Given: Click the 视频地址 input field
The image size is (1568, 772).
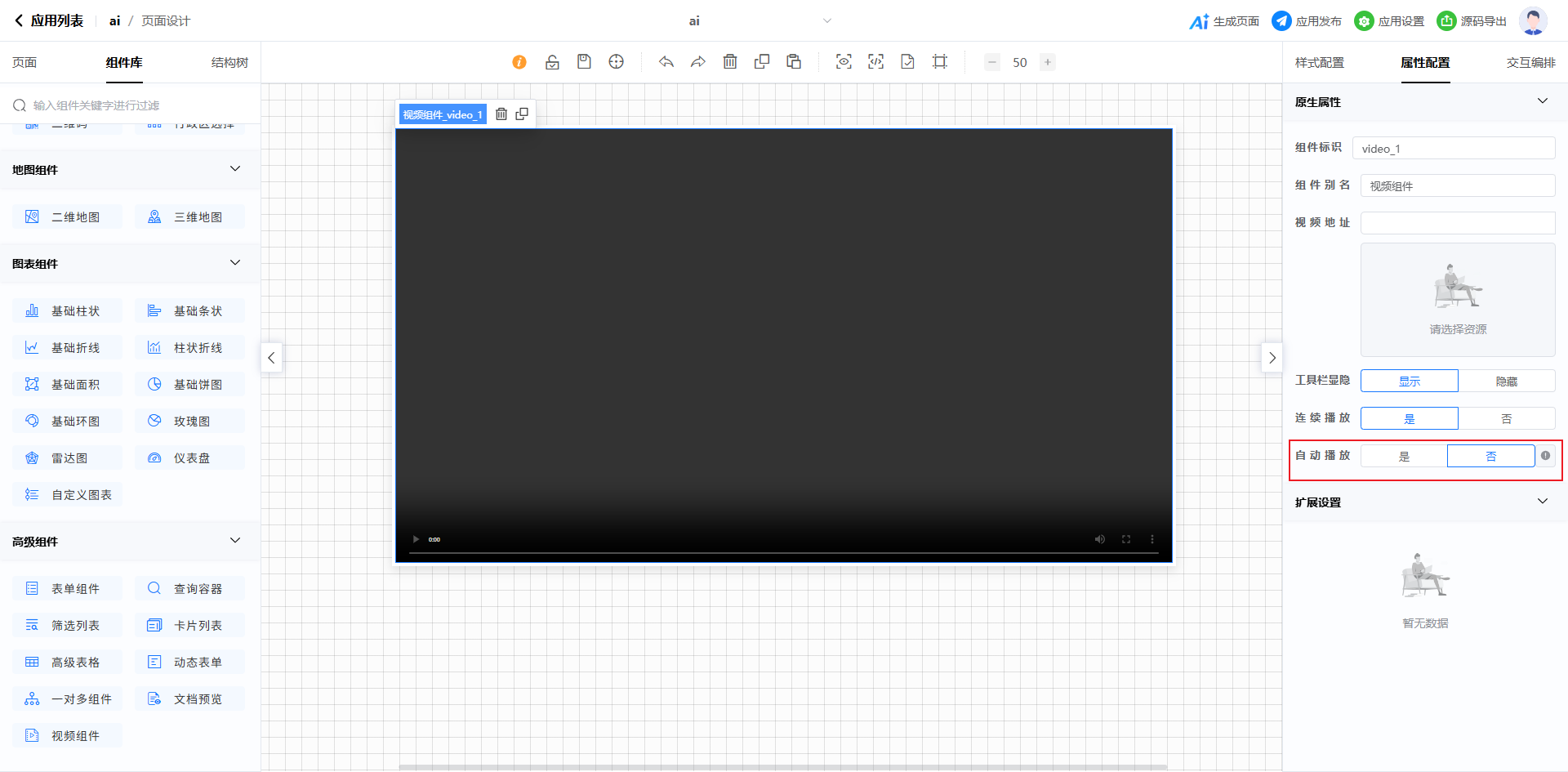Looking at the screenshot, I should click(x=1457, y=223).
